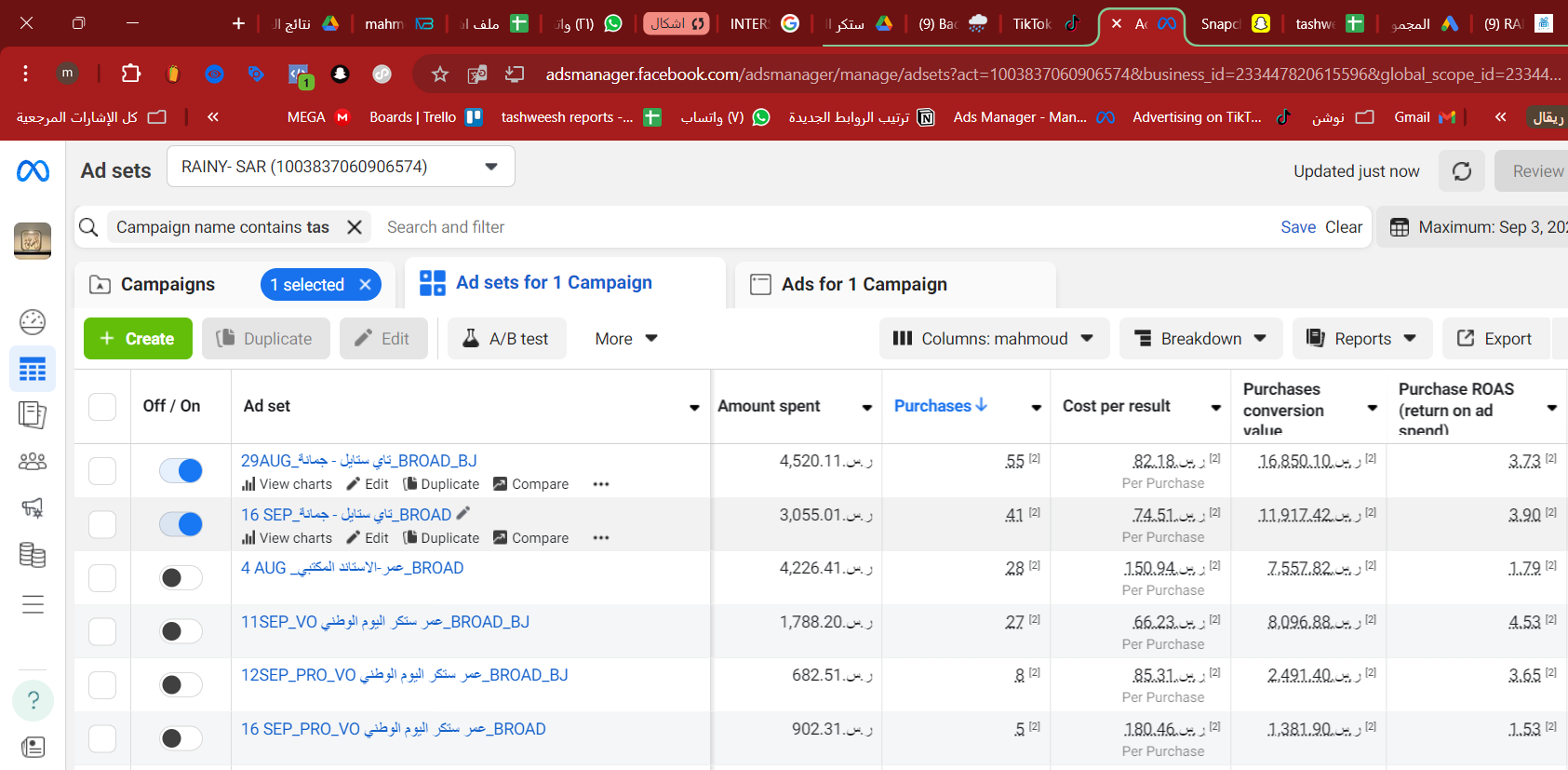Turn on the 11SEP_VO ad set toggle

click(x=181, y=631)
